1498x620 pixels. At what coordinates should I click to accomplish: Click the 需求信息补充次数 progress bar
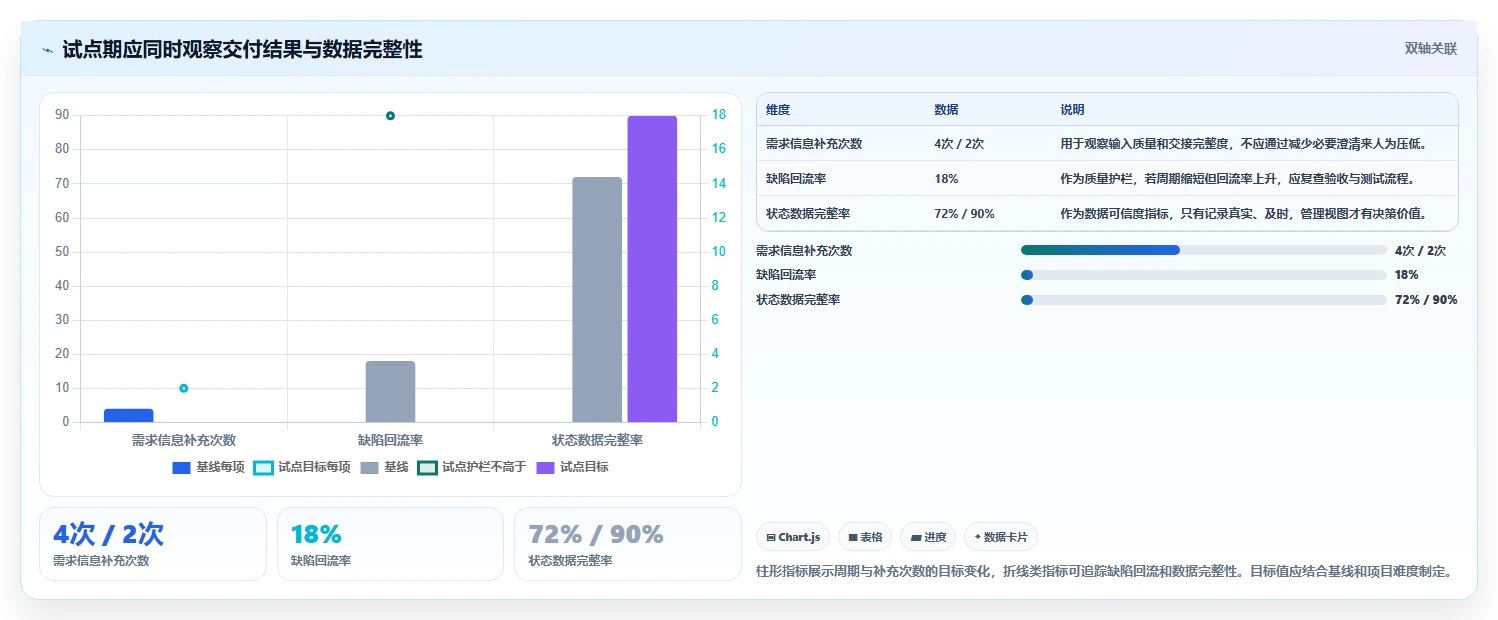1203,250
